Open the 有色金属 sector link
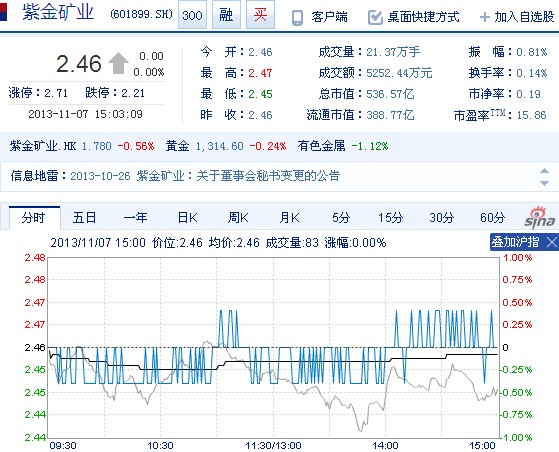 321,146
